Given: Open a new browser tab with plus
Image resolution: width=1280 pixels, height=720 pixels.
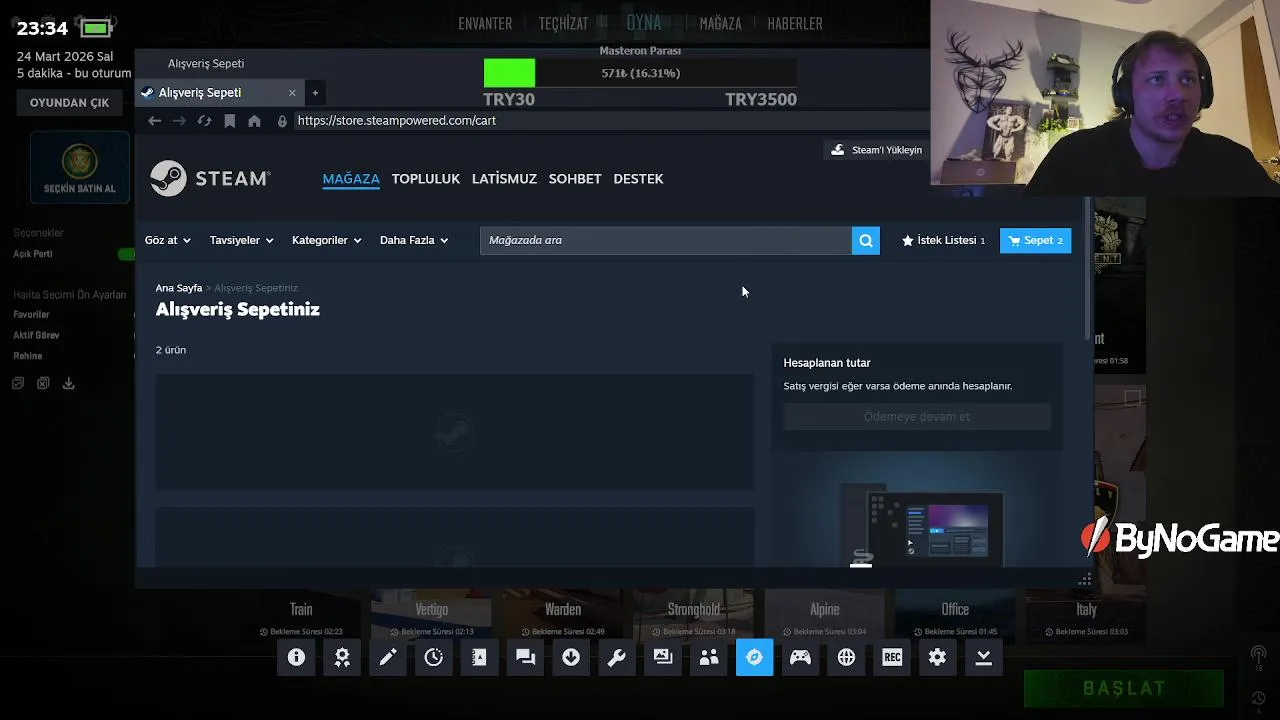Looking at the screenshot, I should [315, 93].
